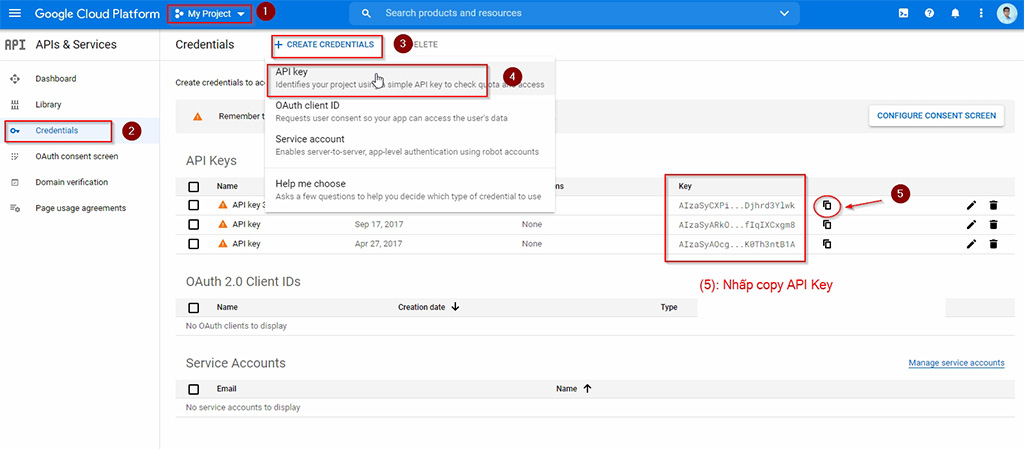
Task: Click the Key column header
Action: click(x=685, y=187)
